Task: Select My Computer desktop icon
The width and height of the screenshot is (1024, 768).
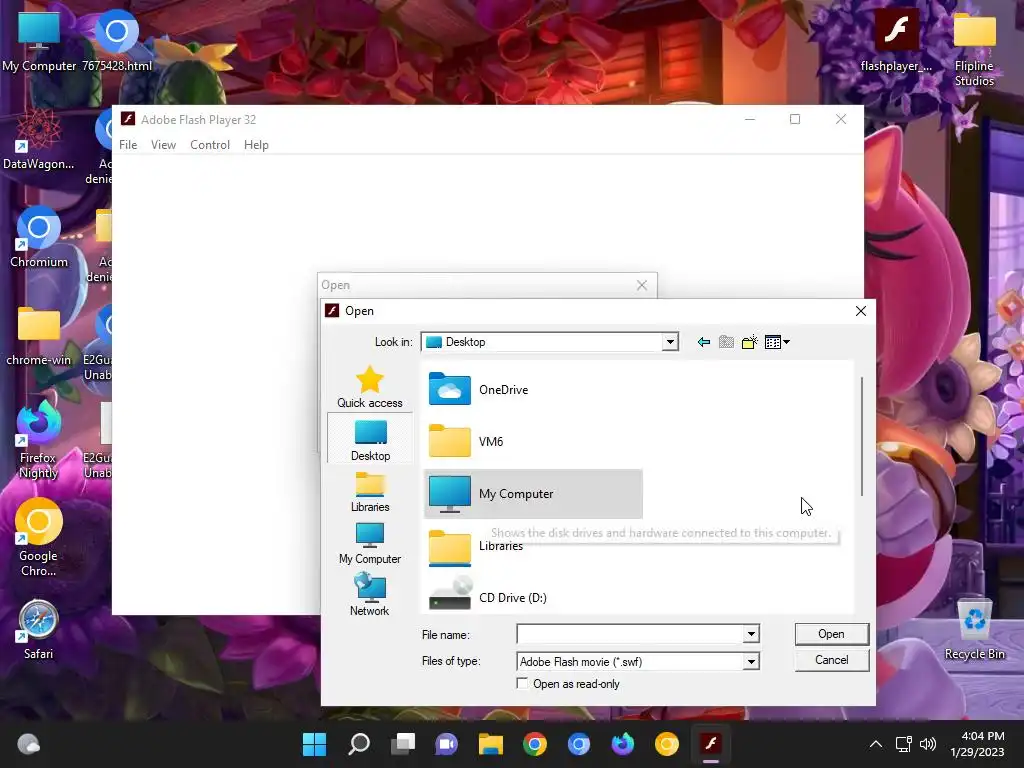Action: [x=39, y=42]
